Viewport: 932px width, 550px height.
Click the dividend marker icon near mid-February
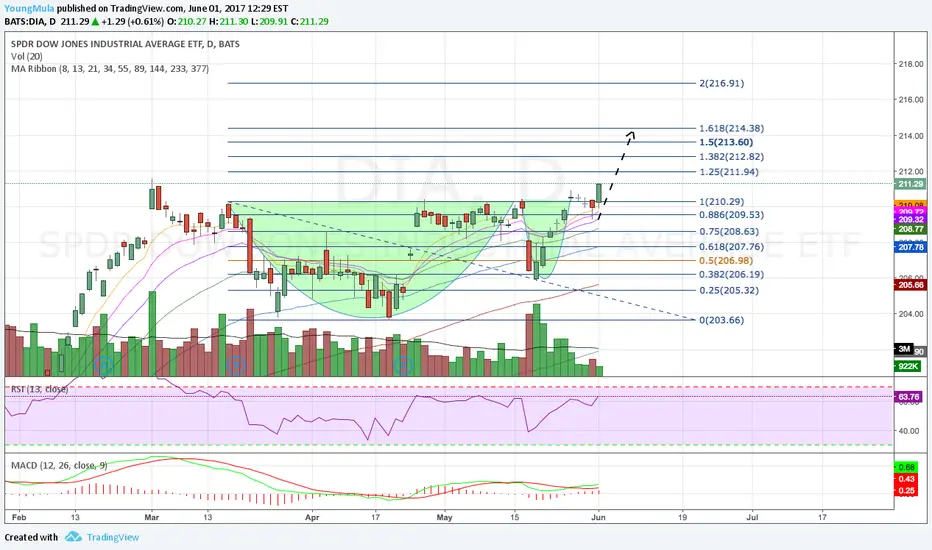[103, 365]
